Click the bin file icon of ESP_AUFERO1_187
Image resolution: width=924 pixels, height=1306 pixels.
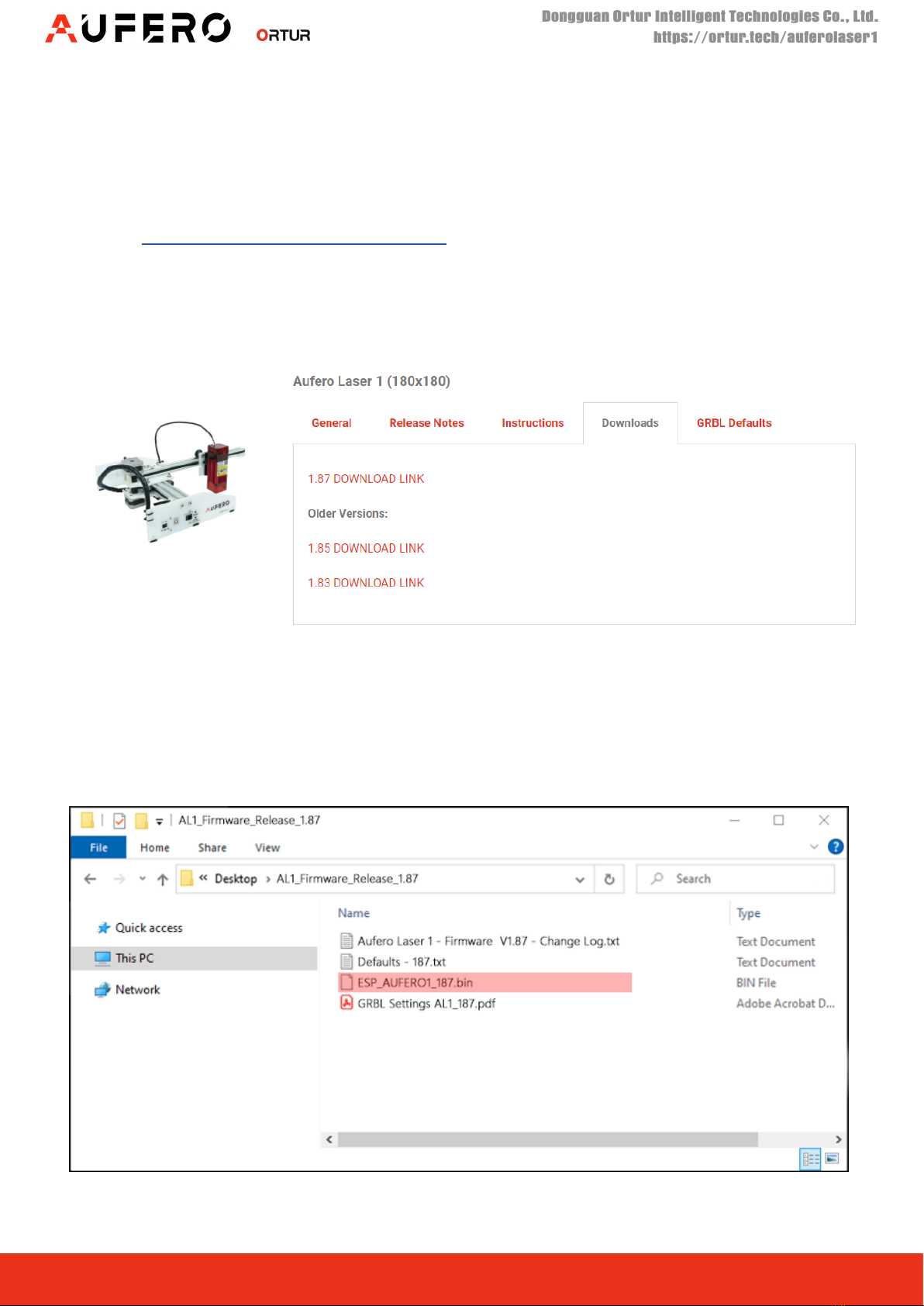point(346,983)
